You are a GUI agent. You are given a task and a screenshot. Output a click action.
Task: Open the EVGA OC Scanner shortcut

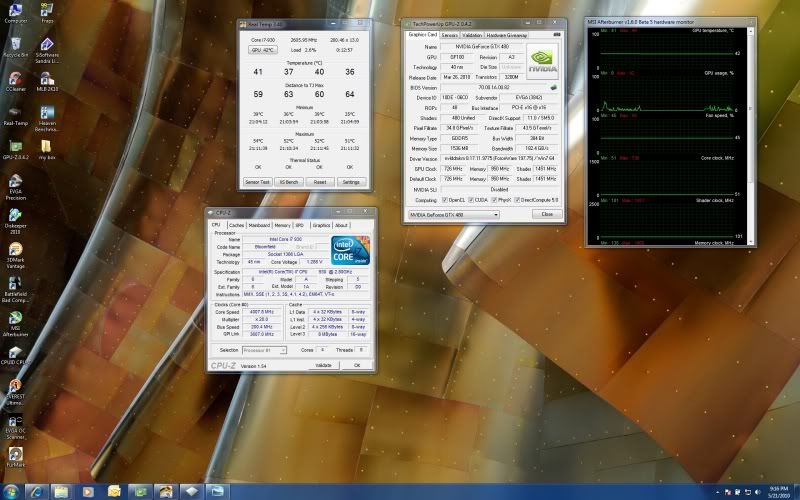pos(15,426)
